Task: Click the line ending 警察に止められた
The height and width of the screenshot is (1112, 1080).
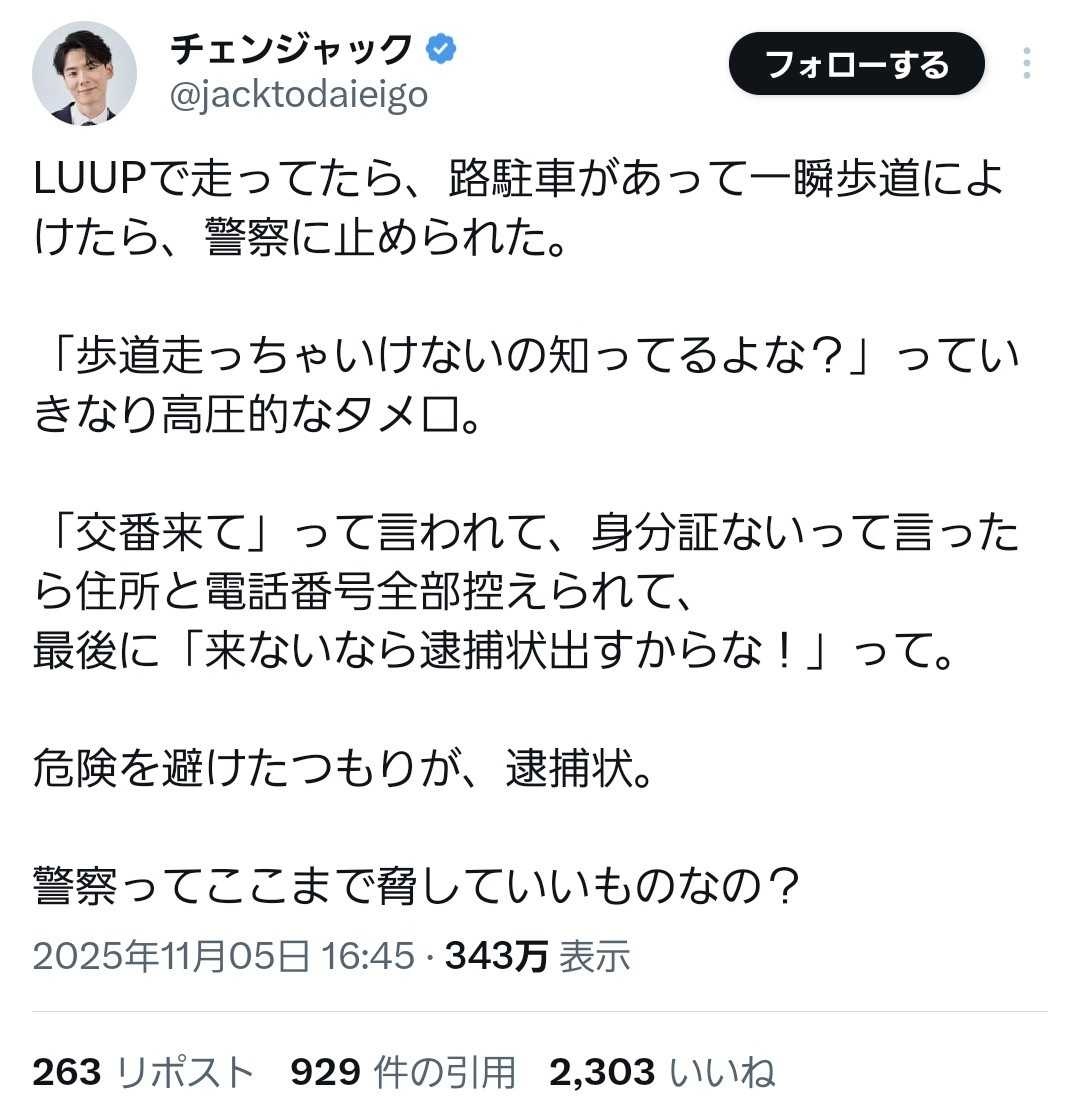Action: (301, 240)
